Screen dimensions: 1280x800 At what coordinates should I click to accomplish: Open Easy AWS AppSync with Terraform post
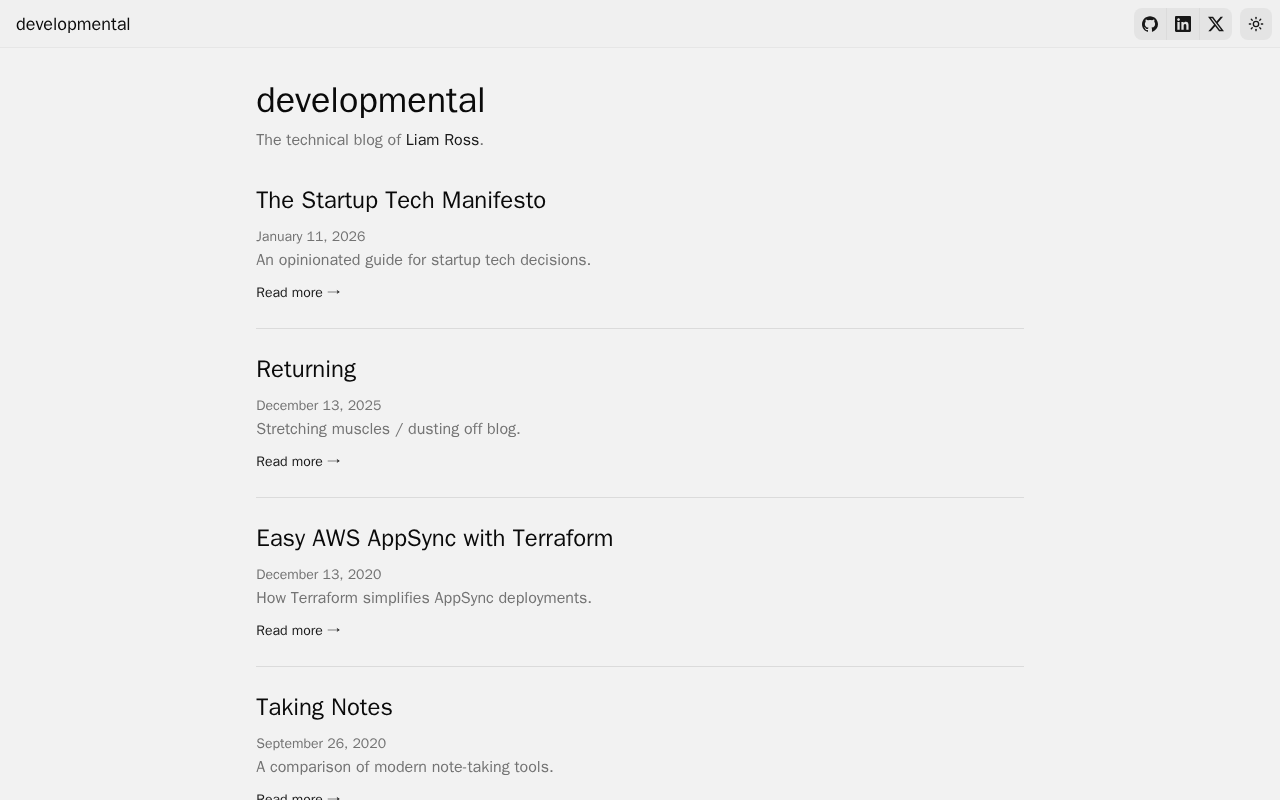coord(434,538)
